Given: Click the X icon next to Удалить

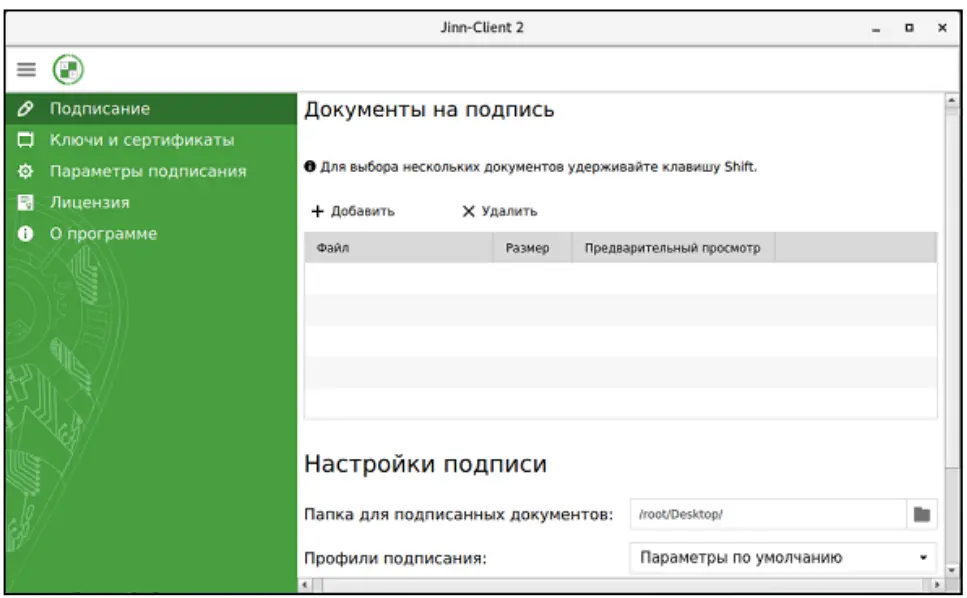Looking at the screenshot, I should coord(464,212).
